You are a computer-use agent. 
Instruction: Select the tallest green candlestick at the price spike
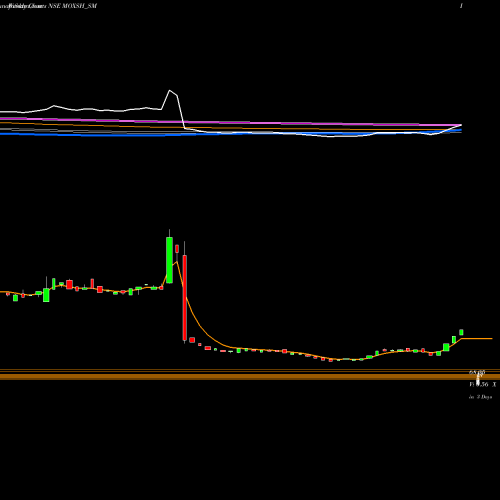169,260
